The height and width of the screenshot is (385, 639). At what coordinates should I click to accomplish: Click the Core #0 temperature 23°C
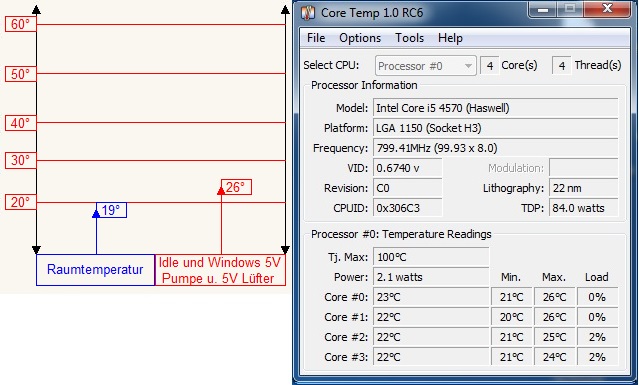coord(431,297)
